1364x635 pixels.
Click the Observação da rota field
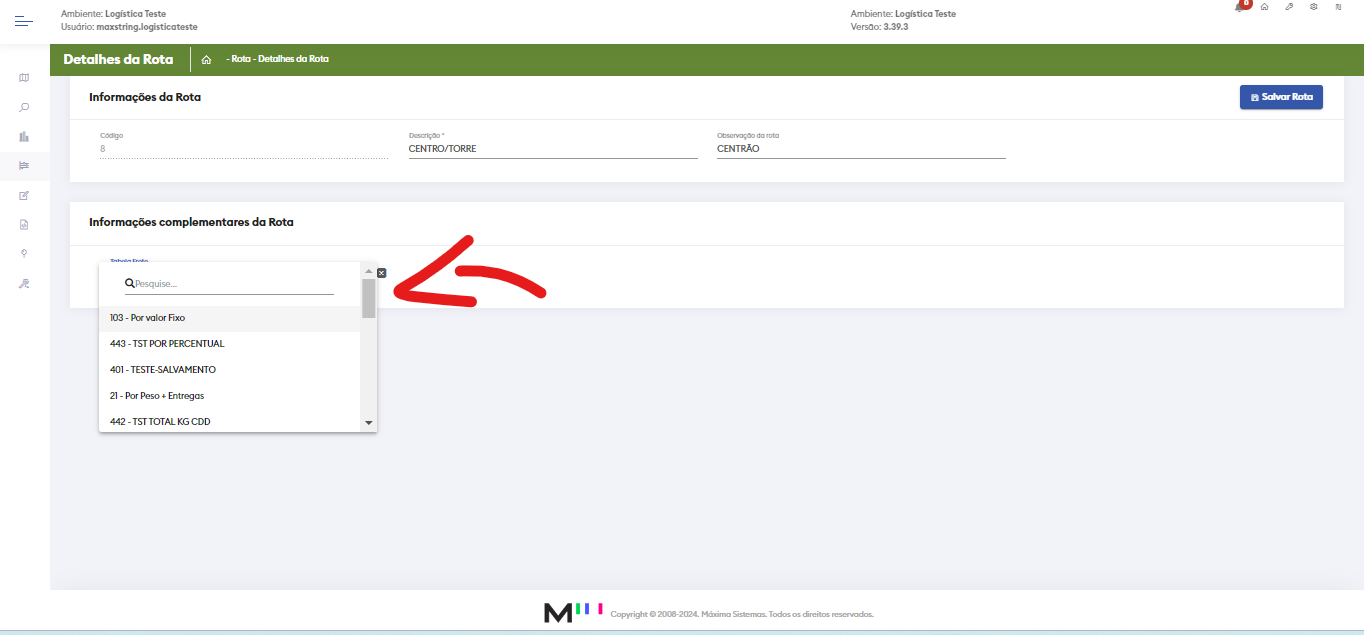[x=861, y=149]
